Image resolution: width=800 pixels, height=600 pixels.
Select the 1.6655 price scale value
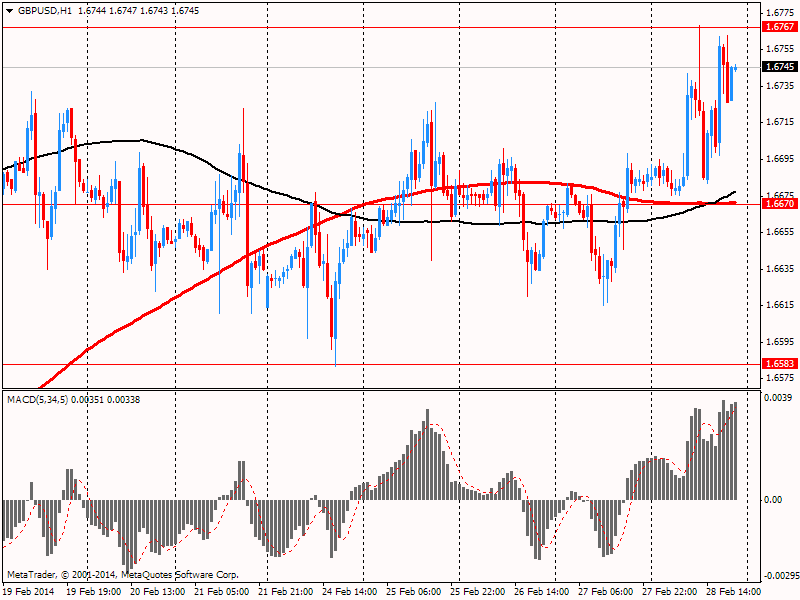pos(781,232)
